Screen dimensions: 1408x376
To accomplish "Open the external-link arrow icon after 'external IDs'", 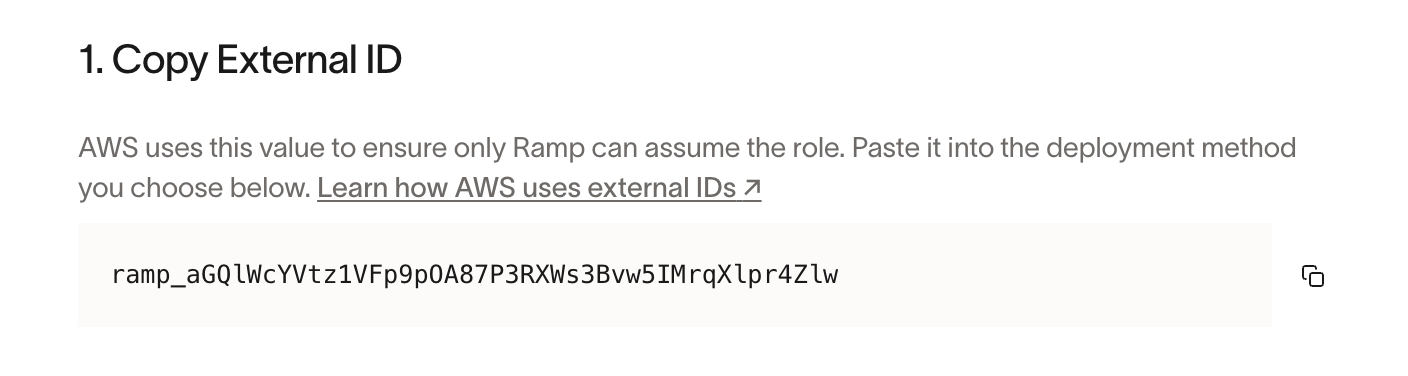I will click(752, 188).
